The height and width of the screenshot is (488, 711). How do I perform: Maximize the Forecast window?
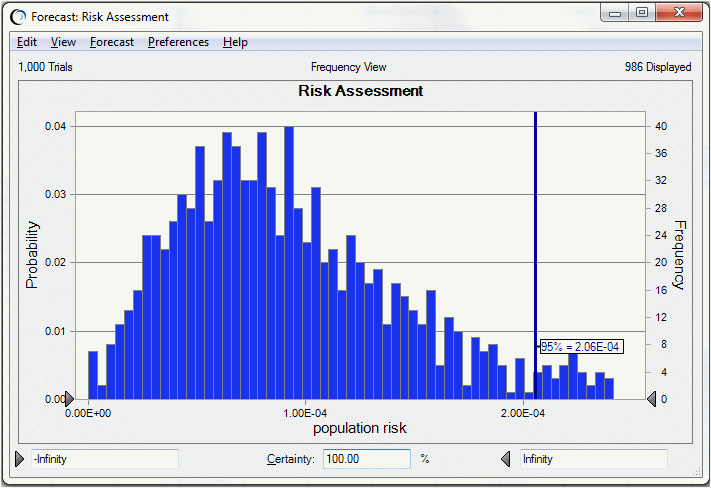(x=642, y=13)
